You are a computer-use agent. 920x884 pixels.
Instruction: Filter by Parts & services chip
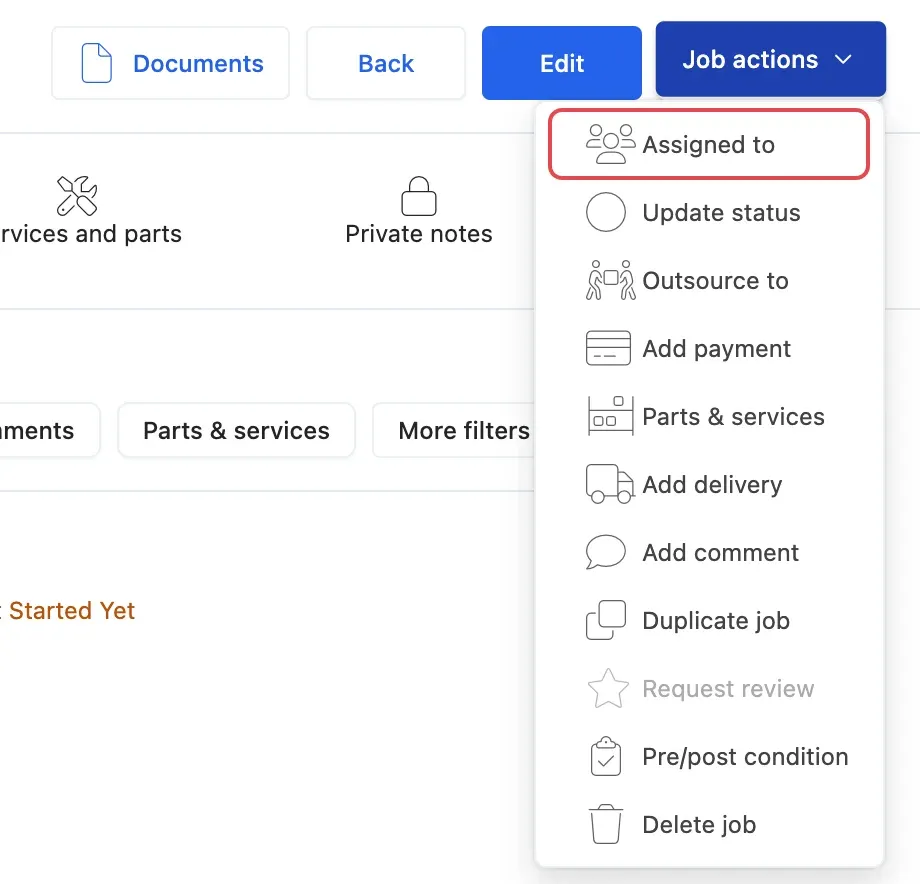tap(236, 430)
